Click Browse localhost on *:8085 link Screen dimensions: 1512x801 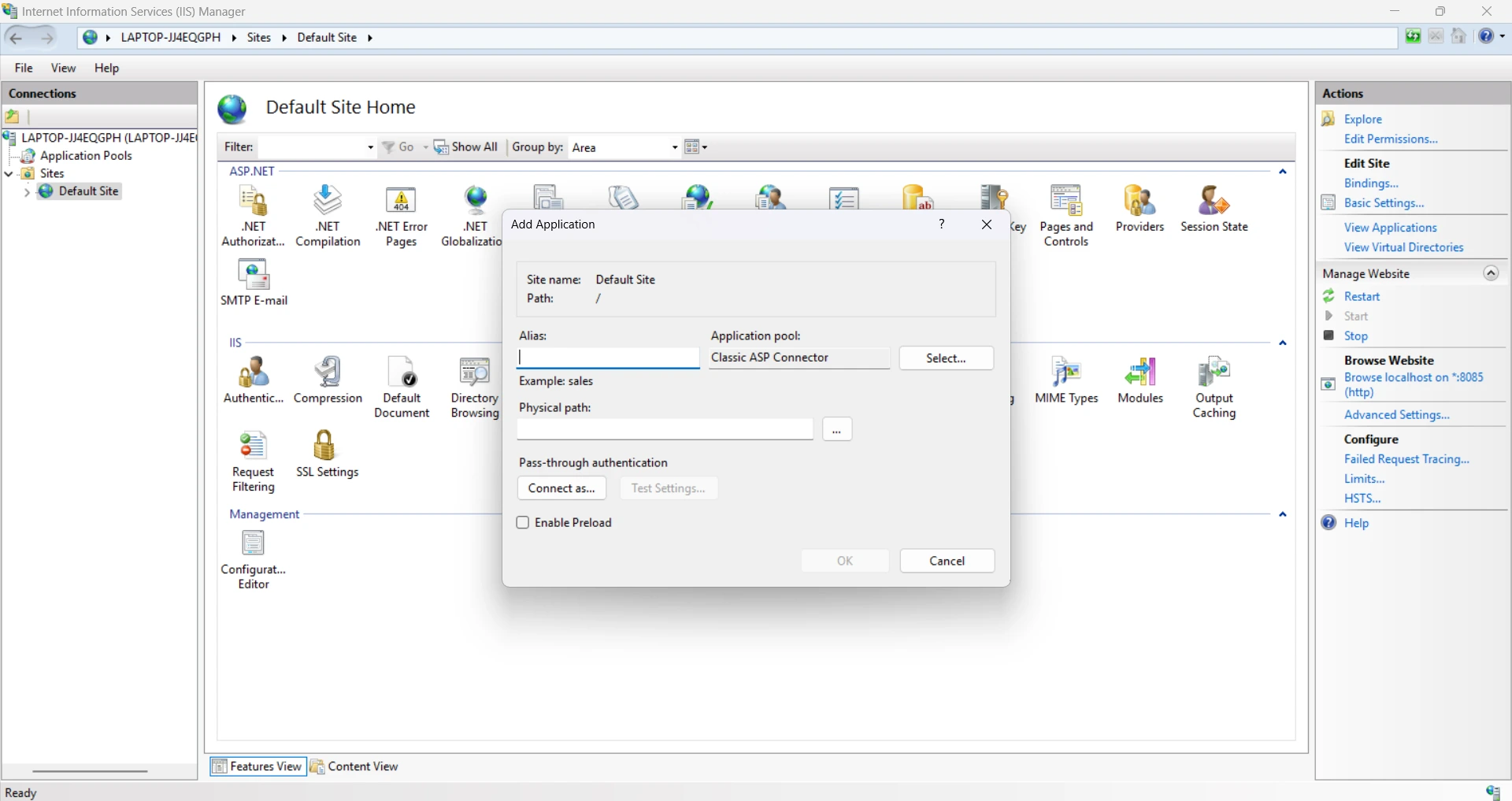tap(1414, 384)
